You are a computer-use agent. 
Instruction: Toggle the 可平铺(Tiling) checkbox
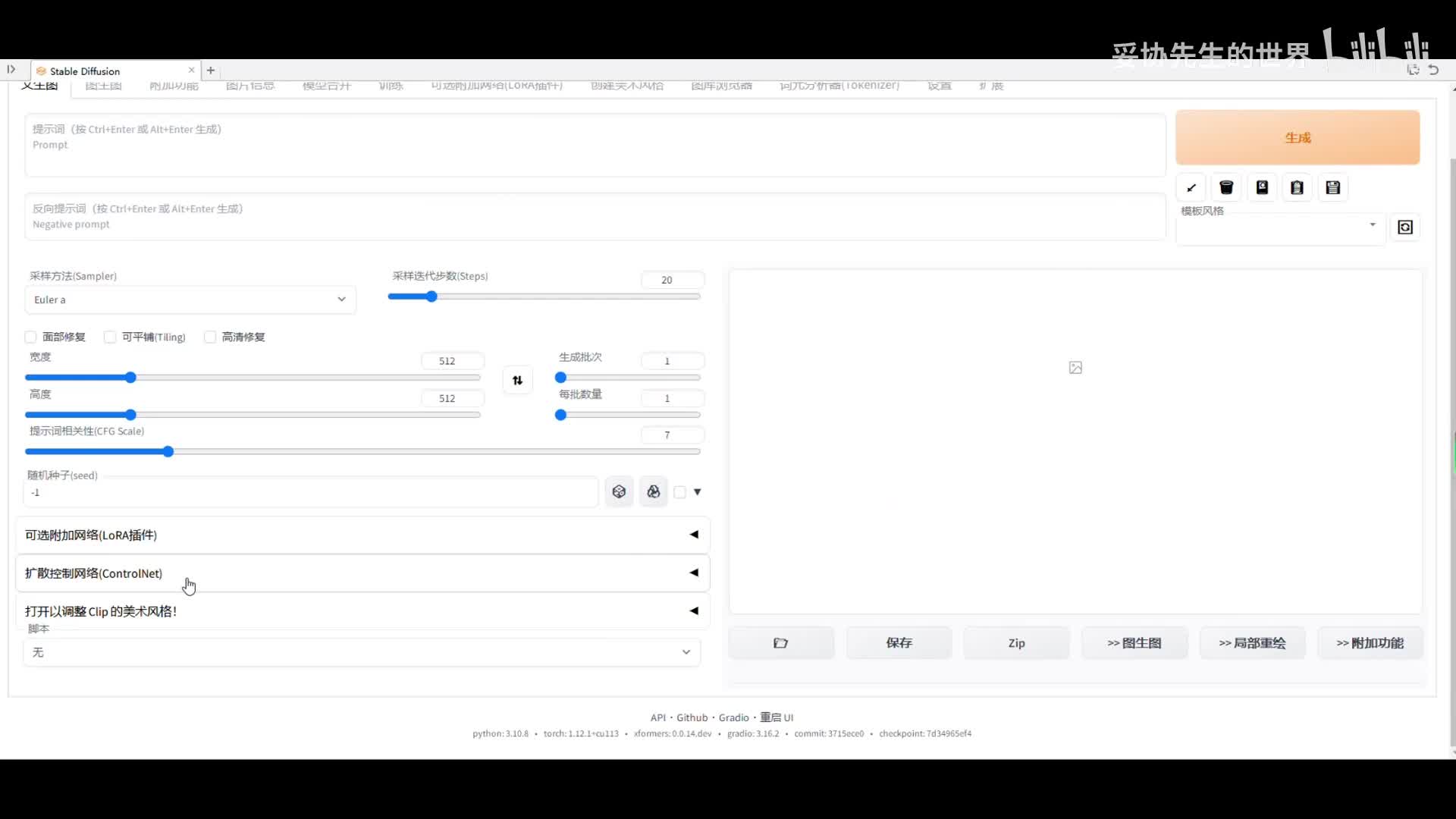pos(111,337)
